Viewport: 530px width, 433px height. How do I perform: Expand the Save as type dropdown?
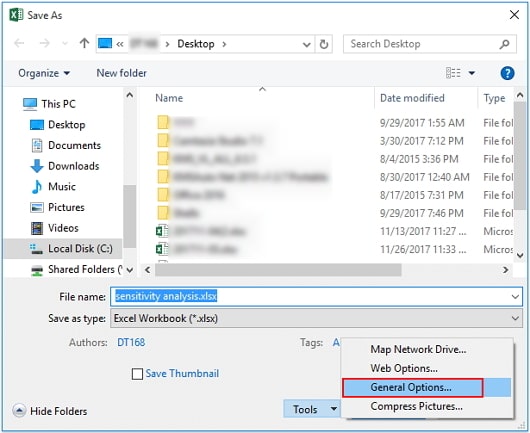point(515,318)
